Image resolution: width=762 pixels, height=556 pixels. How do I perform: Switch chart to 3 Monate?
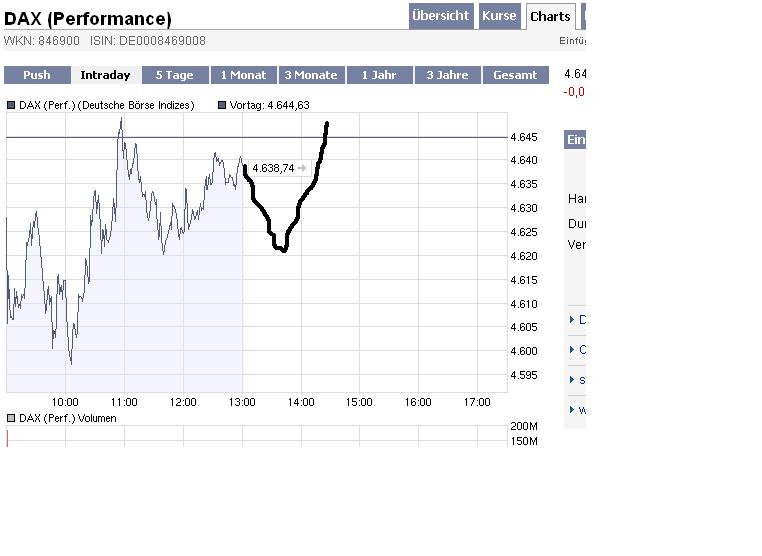pyautogui.click(x=311, y=75)
